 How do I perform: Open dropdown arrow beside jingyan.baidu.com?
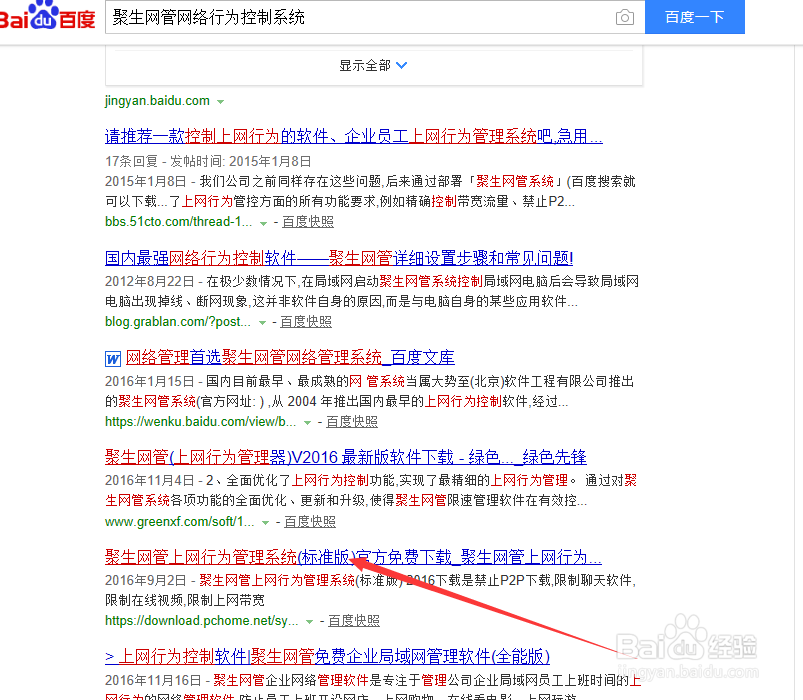(x=220, y=101)
